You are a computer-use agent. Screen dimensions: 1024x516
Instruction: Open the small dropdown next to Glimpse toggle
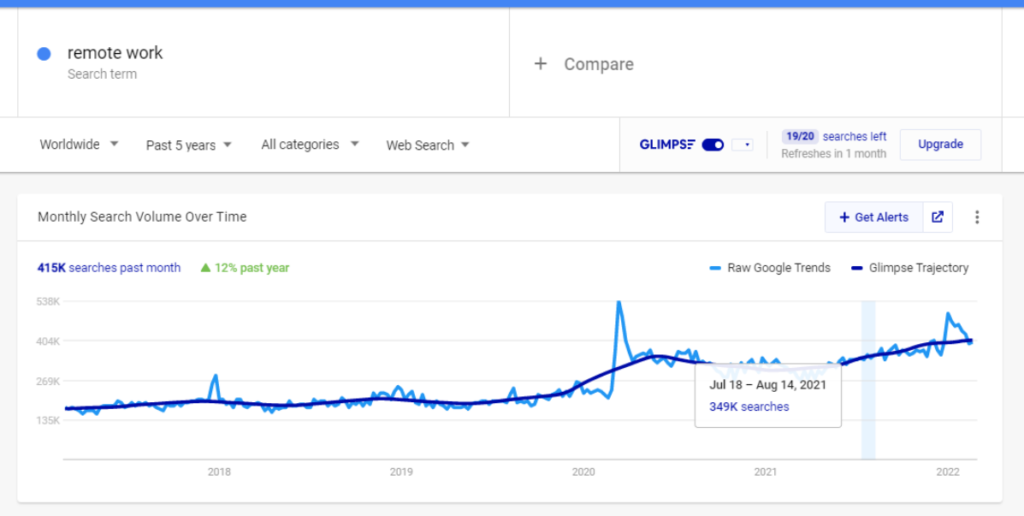(x=742, y=144)
